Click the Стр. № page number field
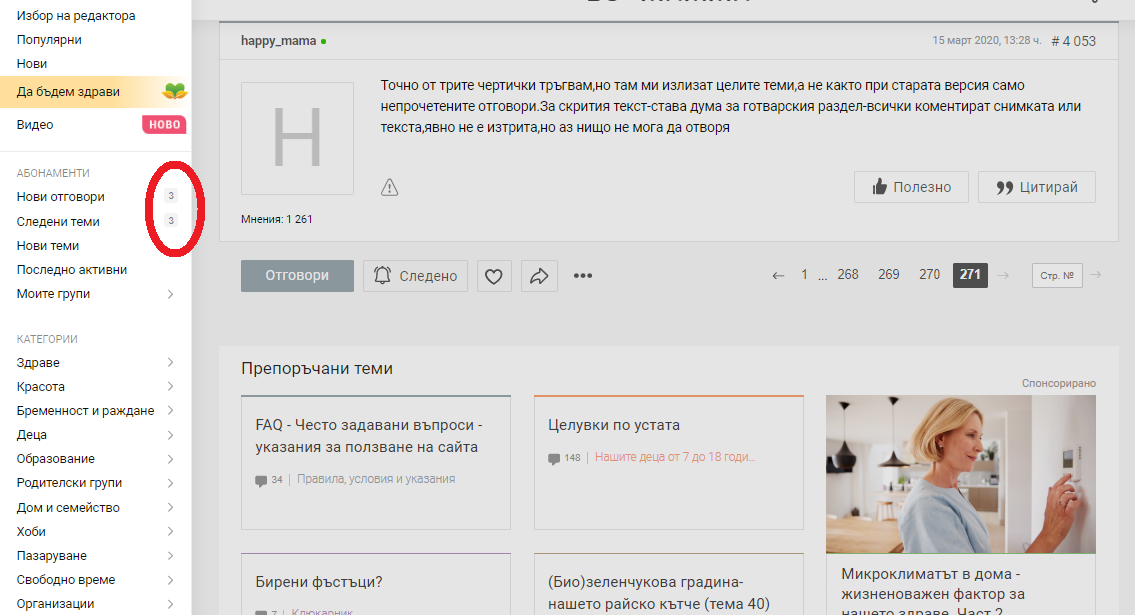This screenshot has width=1135, height=615. [1056, 275]
